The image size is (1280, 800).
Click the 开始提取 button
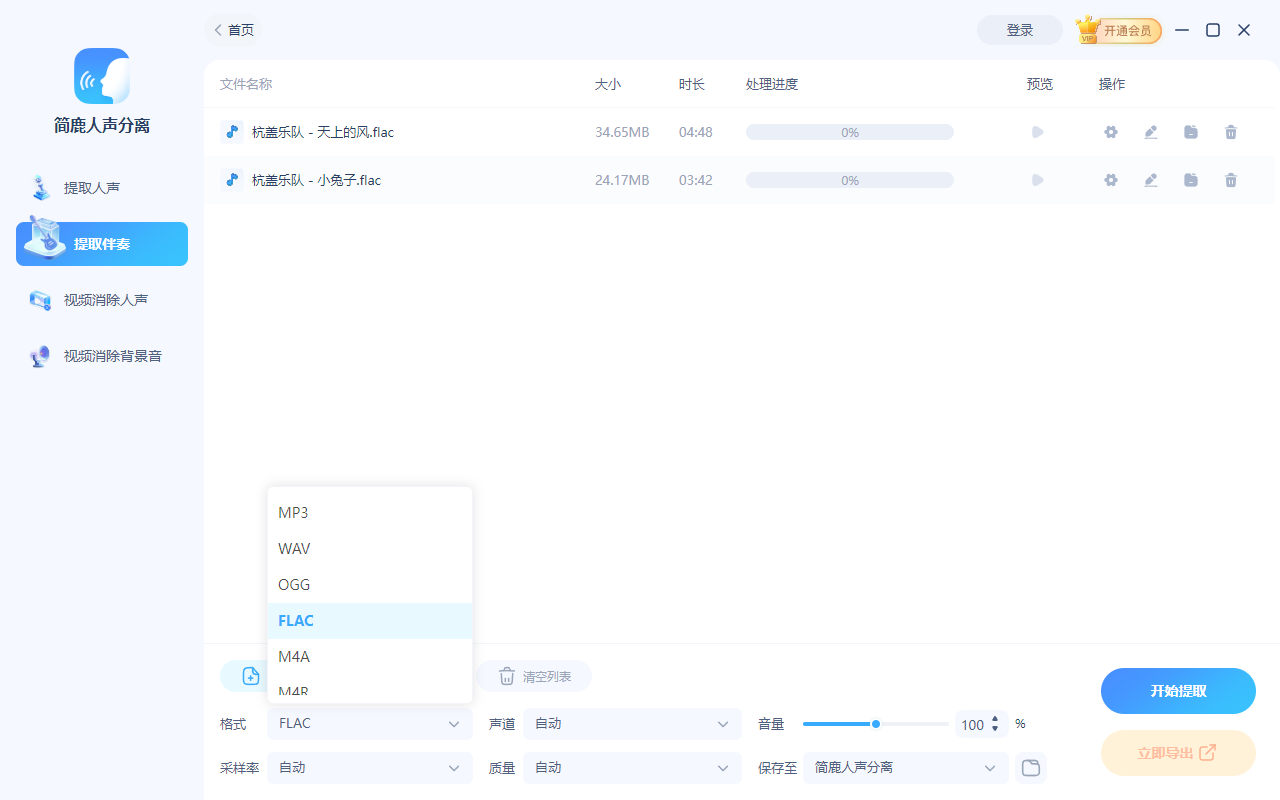click(1178, 690)
